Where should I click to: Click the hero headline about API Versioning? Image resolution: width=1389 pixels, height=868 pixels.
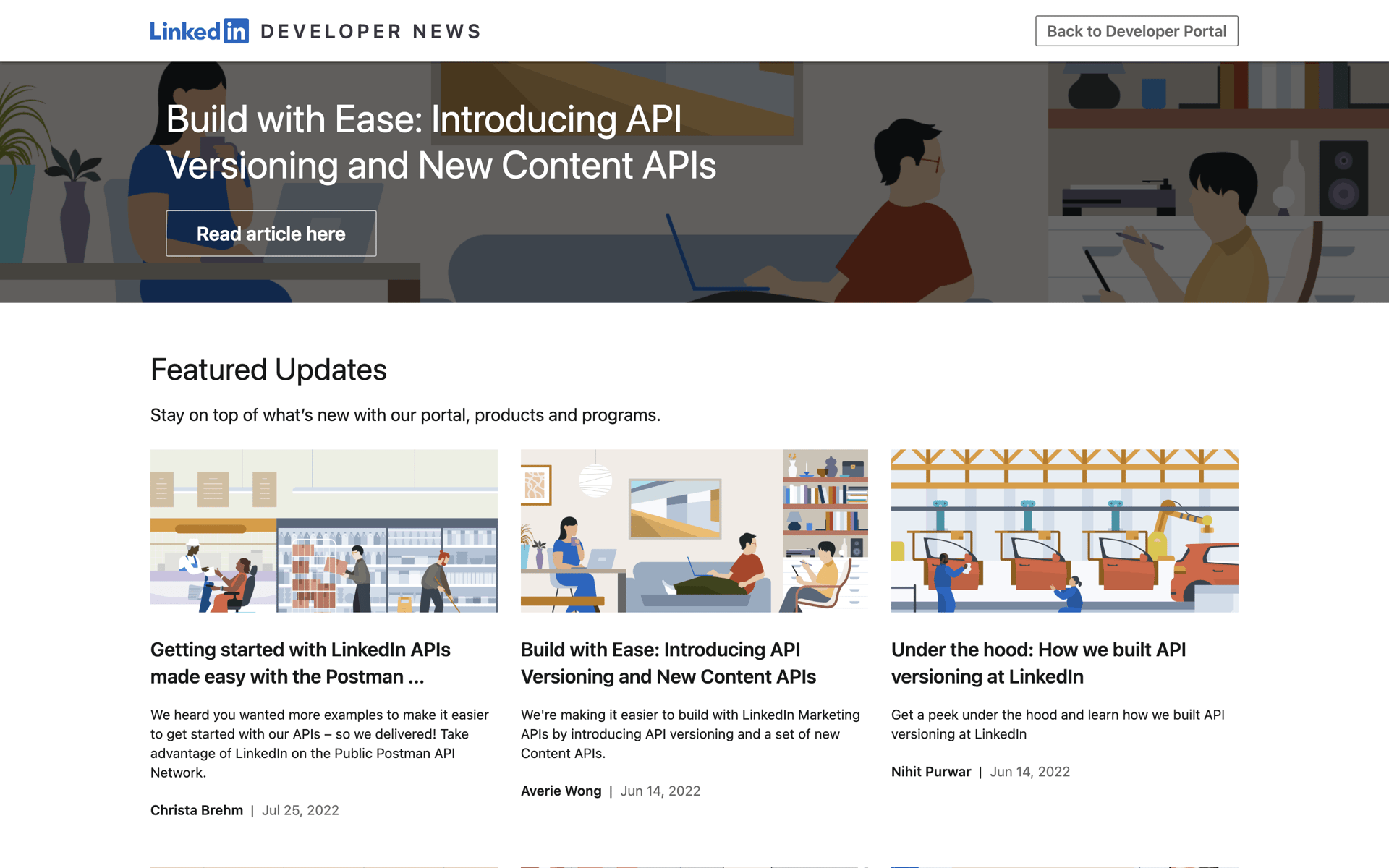pos(441,142)
